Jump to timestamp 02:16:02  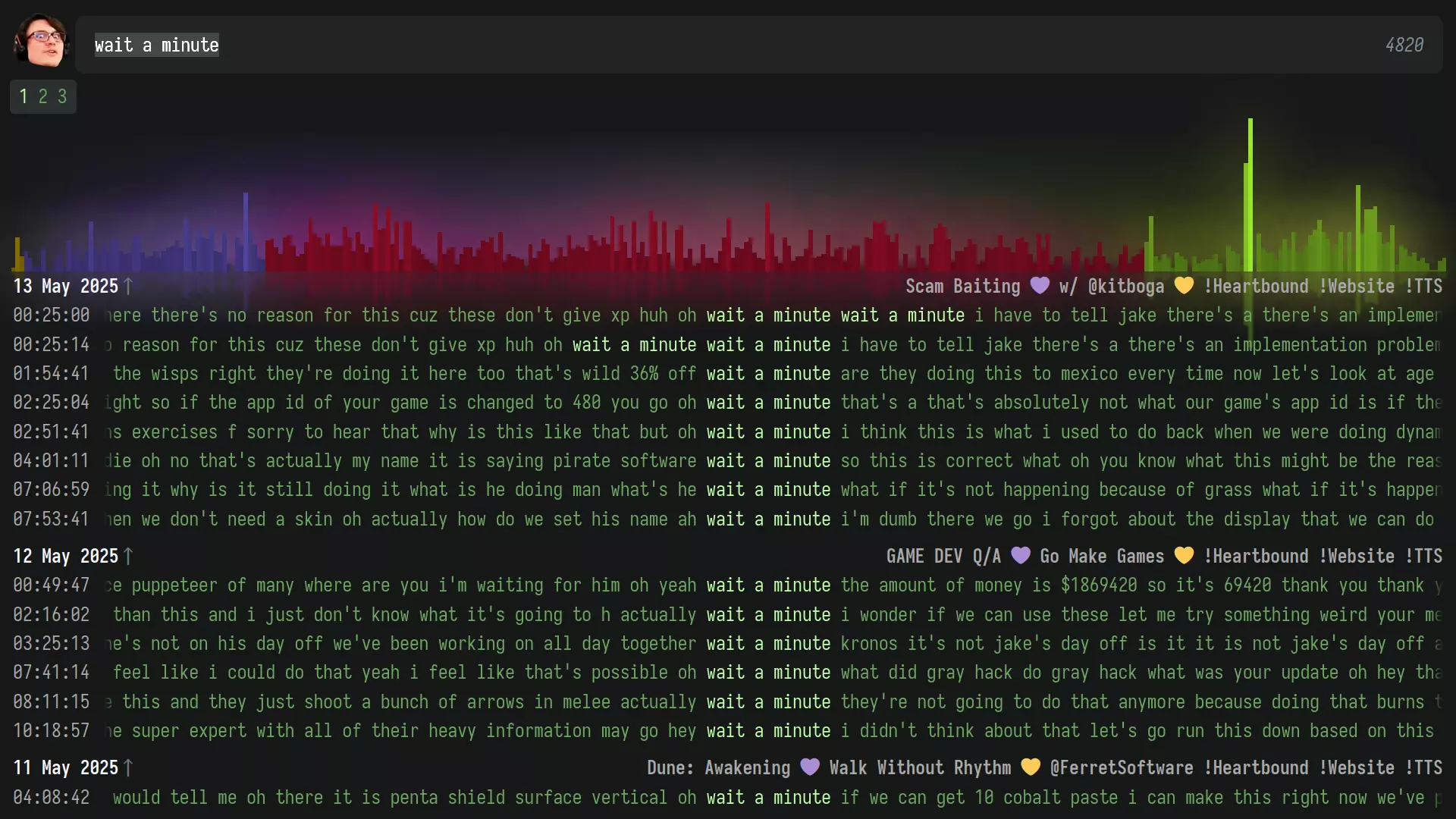[x=51, y=614]
